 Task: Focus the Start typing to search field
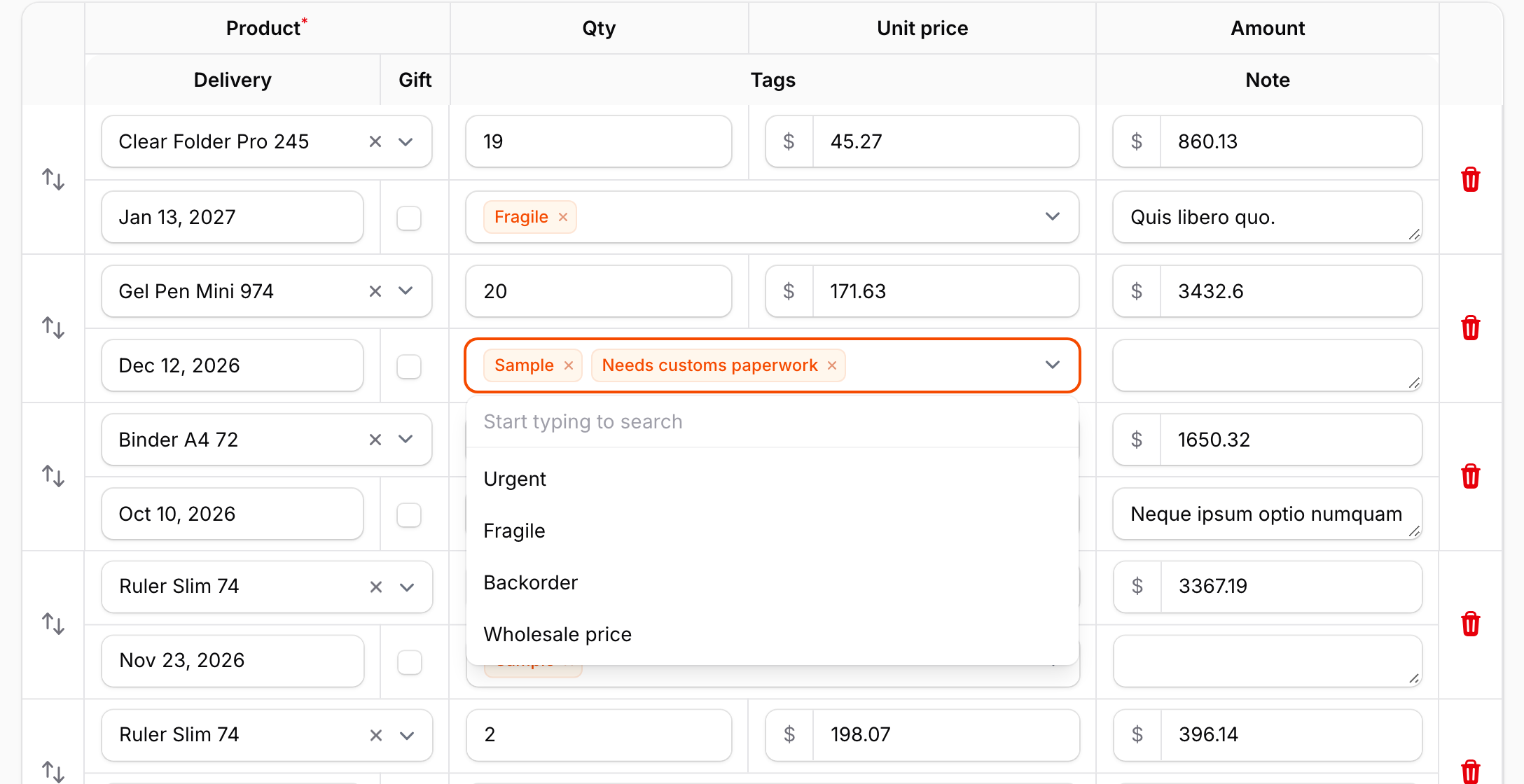(x=773, y=421)
